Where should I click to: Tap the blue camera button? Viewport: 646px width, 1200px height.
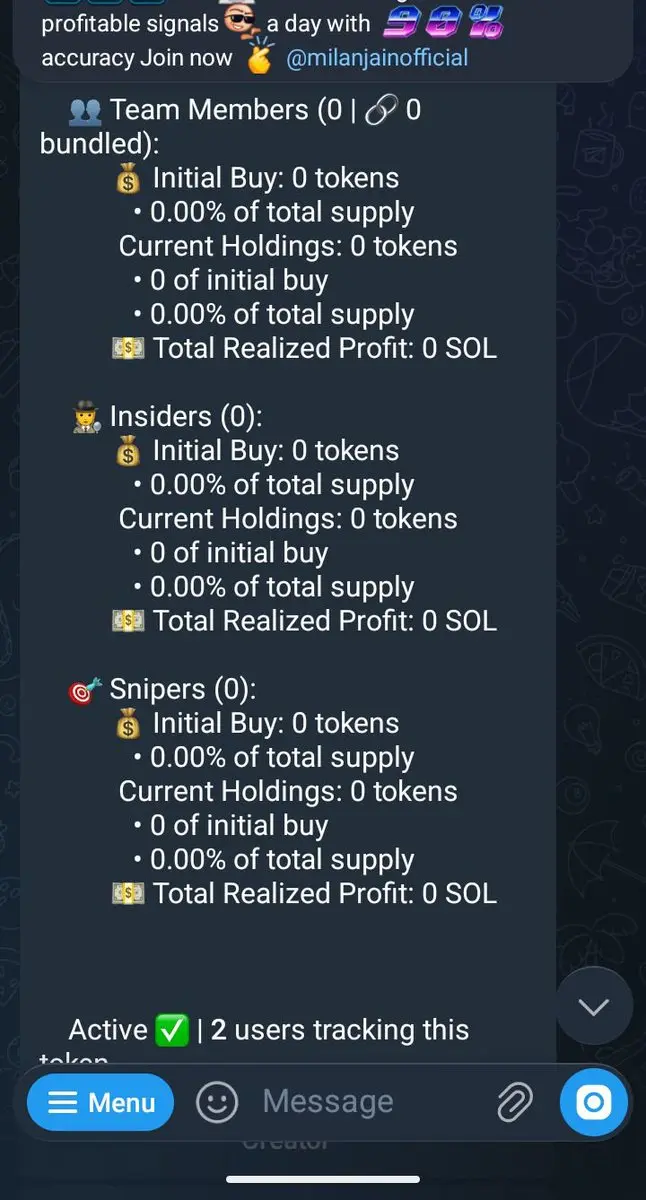click(594, 1103)
